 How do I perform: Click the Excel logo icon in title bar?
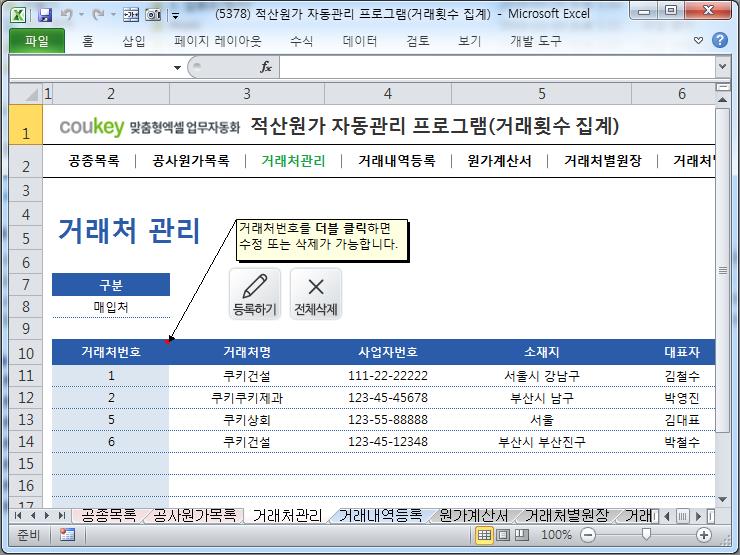point(18,15)
